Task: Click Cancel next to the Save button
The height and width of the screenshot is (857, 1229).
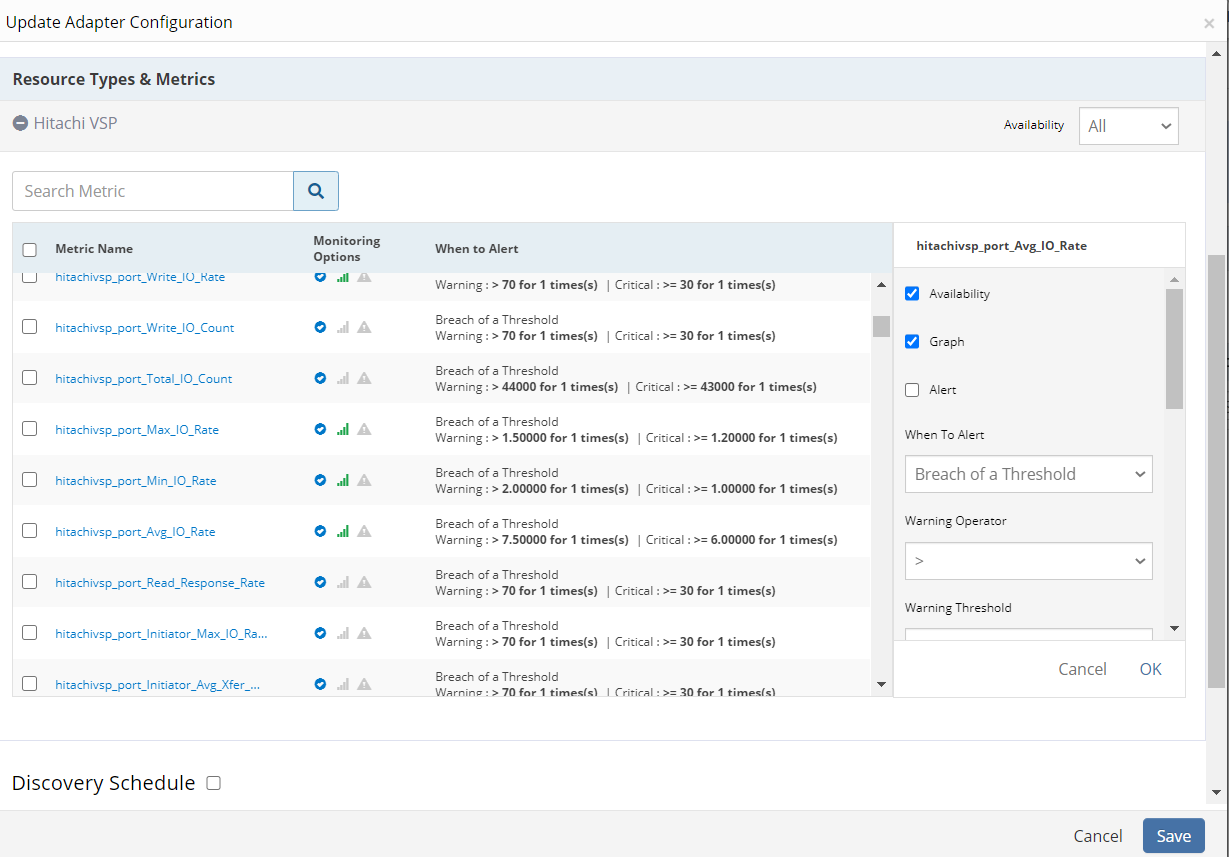Action: [x=1097, y=836]
